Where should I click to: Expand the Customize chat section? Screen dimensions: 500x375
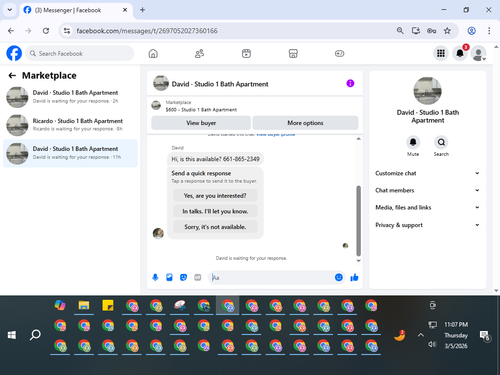[x=427, y=173]
